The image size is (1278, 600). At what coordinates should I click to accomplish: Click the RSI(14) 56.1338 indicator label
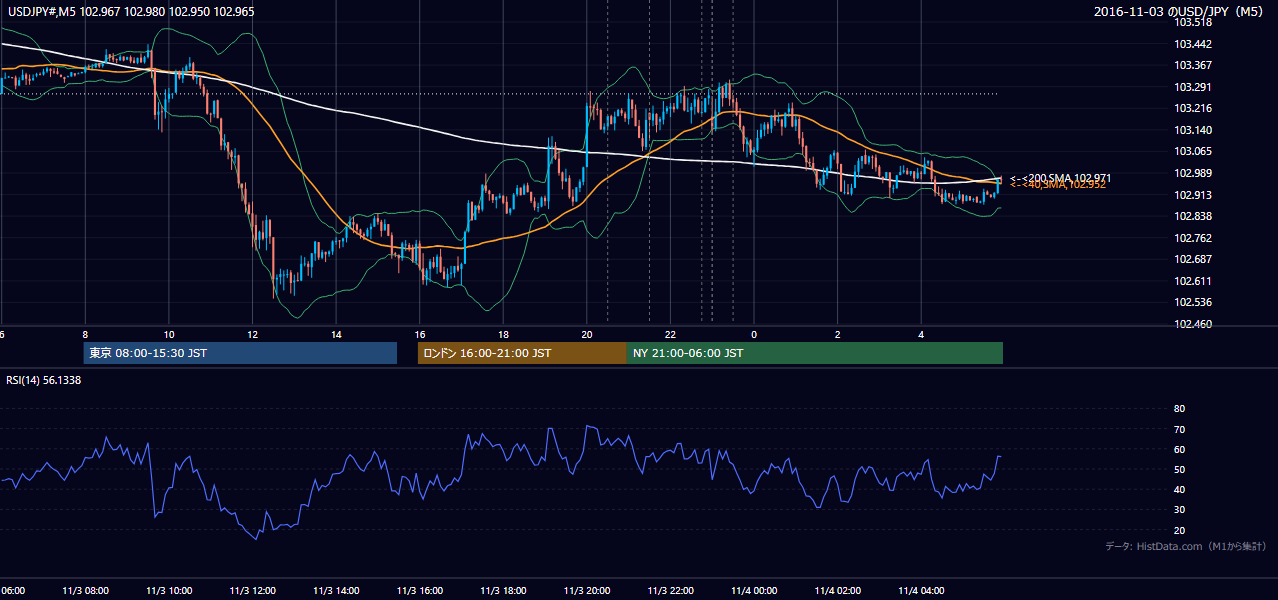coord(45,380)
